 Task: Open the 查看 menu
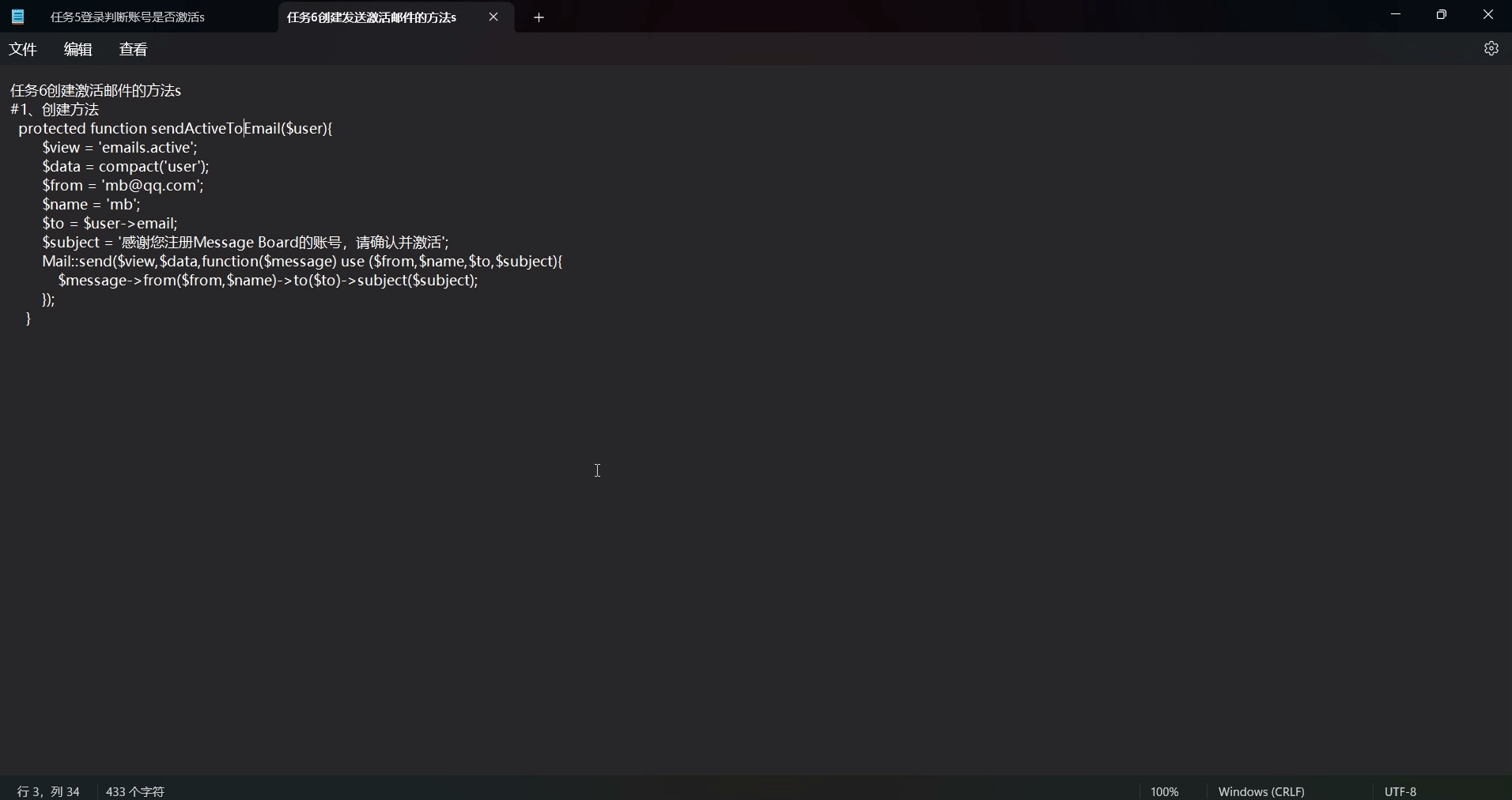coord(133,49)
